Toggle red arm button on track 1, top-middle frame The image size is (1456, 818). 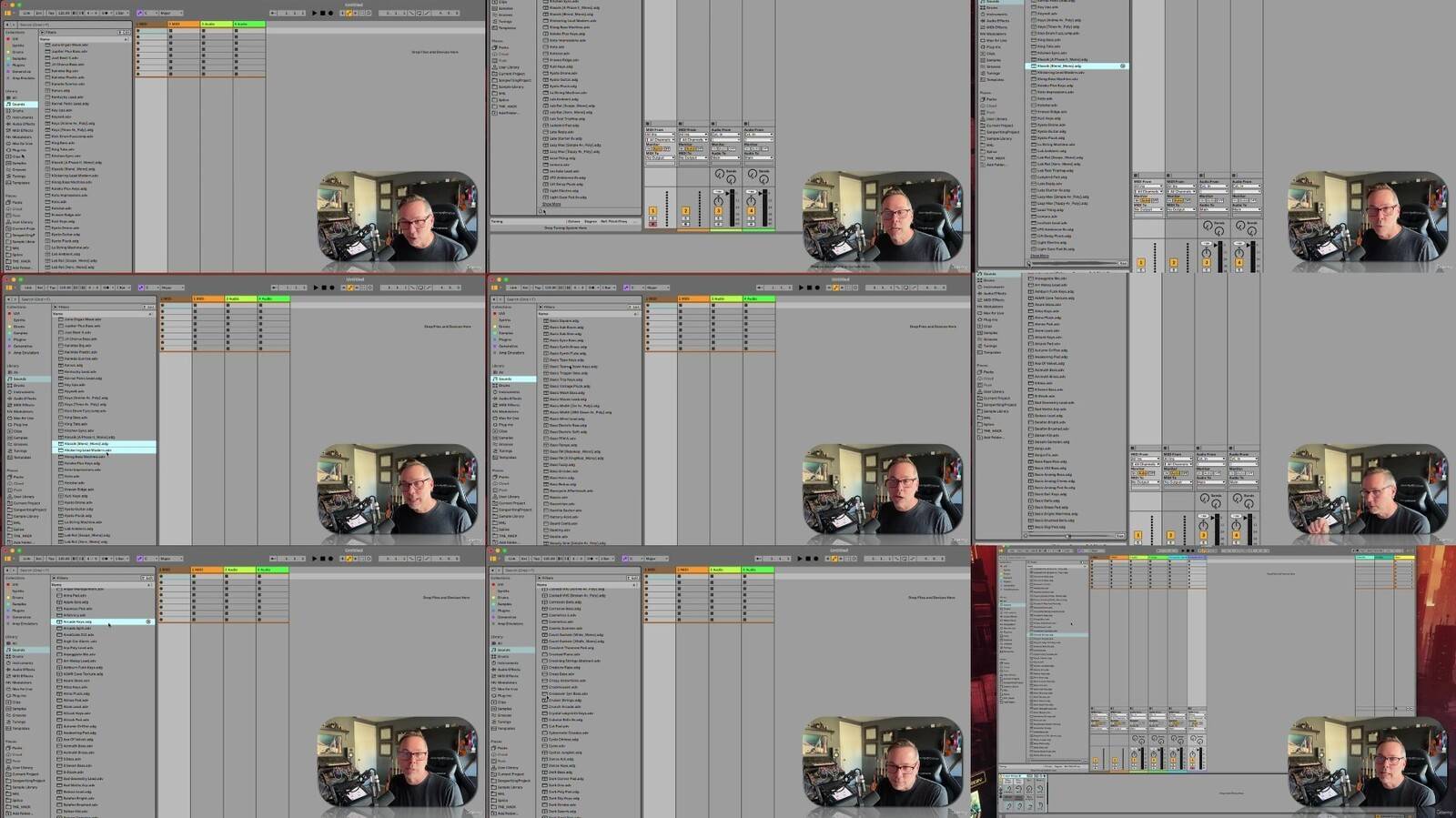tap(652, 224)
